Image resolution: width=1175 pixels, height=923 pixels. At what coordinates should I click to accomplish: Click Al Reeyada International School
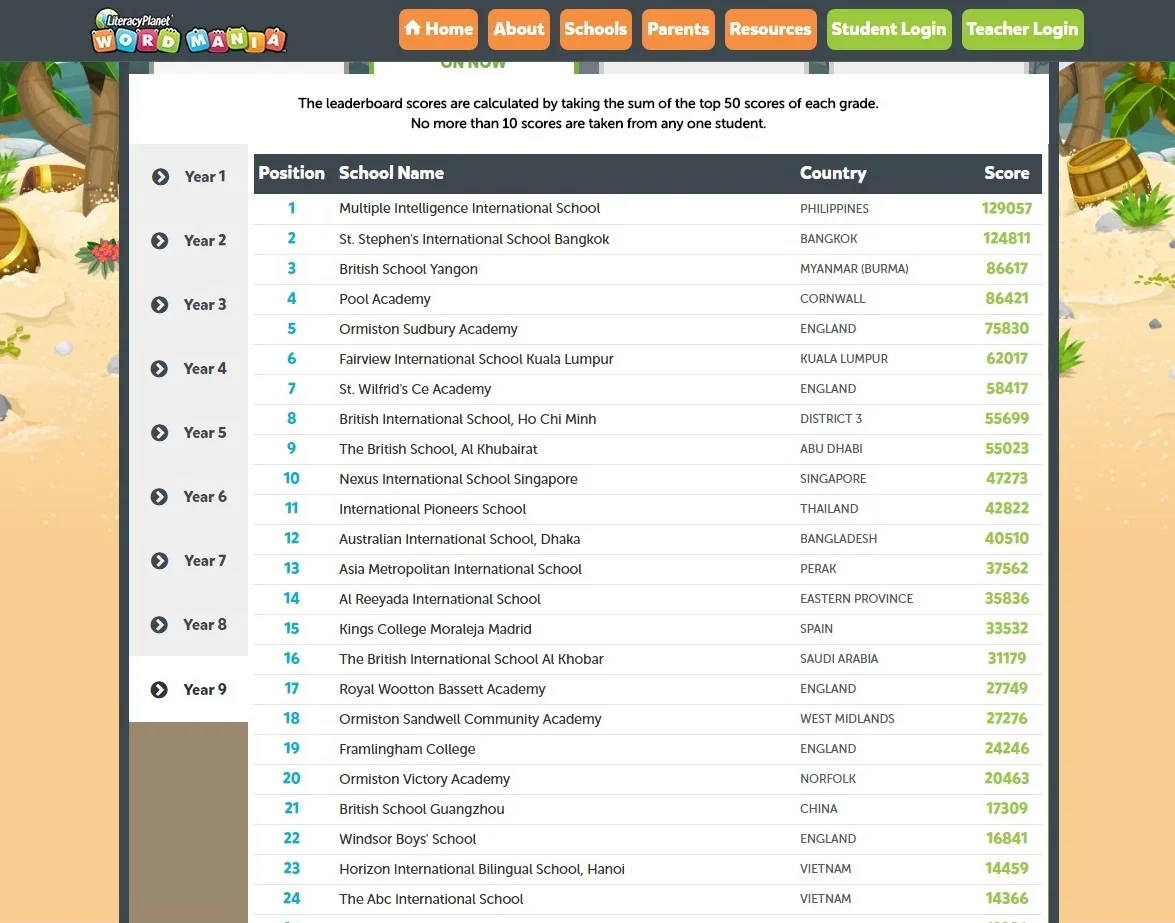(440, 599)
